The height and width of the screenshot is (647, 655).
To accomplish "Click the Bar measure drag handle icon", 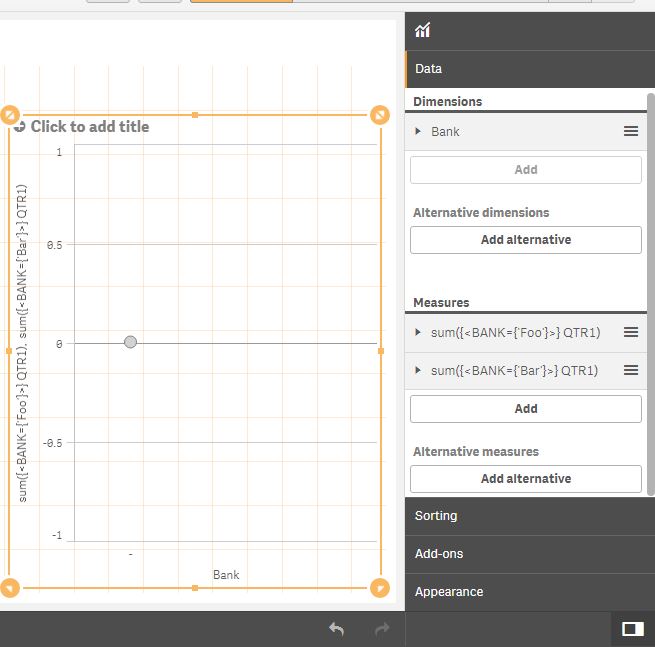I will (x=631, y=370).
